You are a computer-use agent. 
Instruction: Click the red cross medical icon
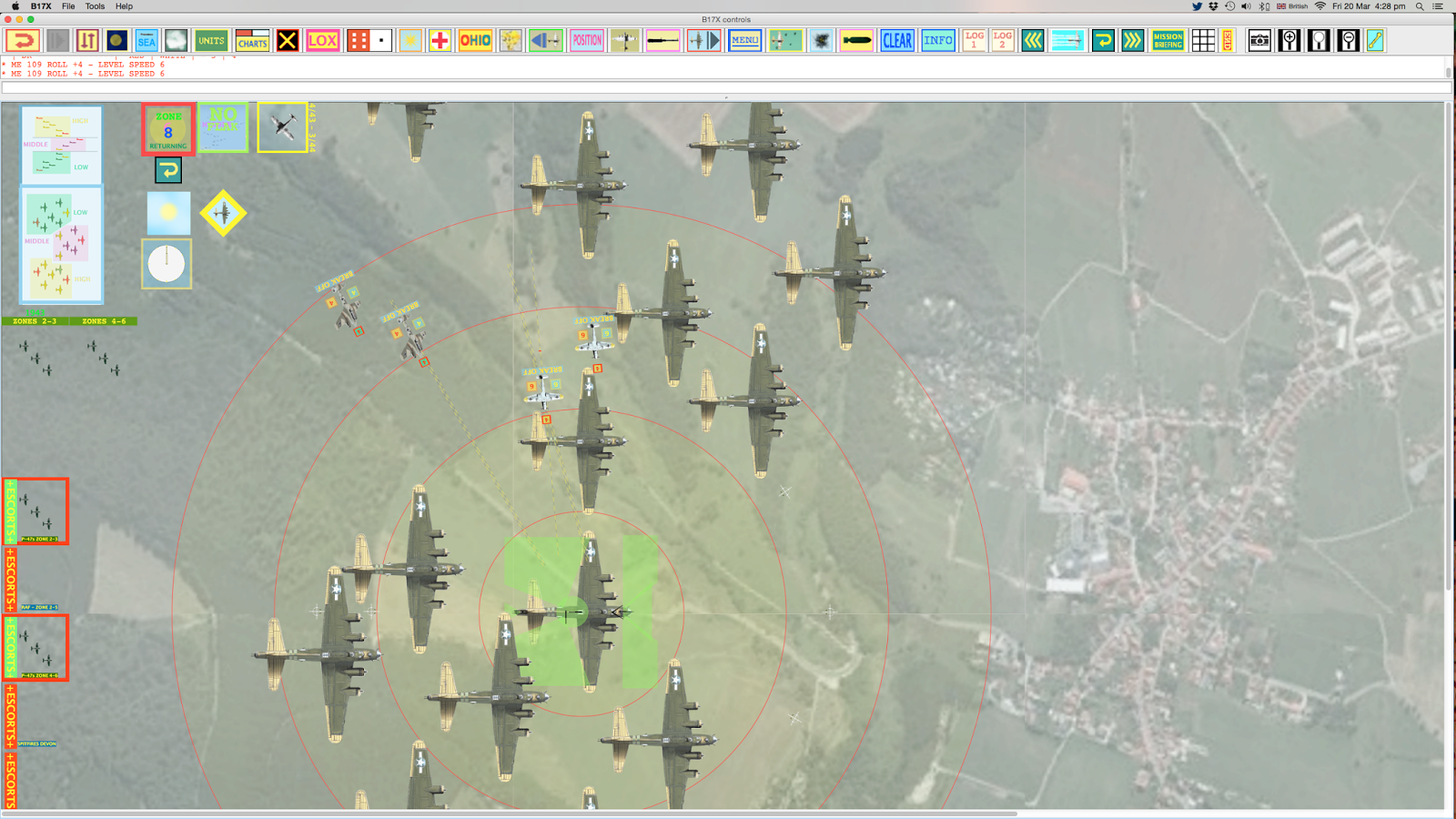[440, 40]
